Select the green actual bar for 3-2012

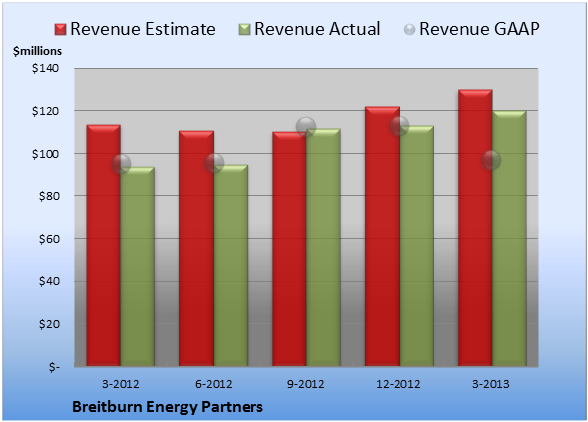click(138, 267)
